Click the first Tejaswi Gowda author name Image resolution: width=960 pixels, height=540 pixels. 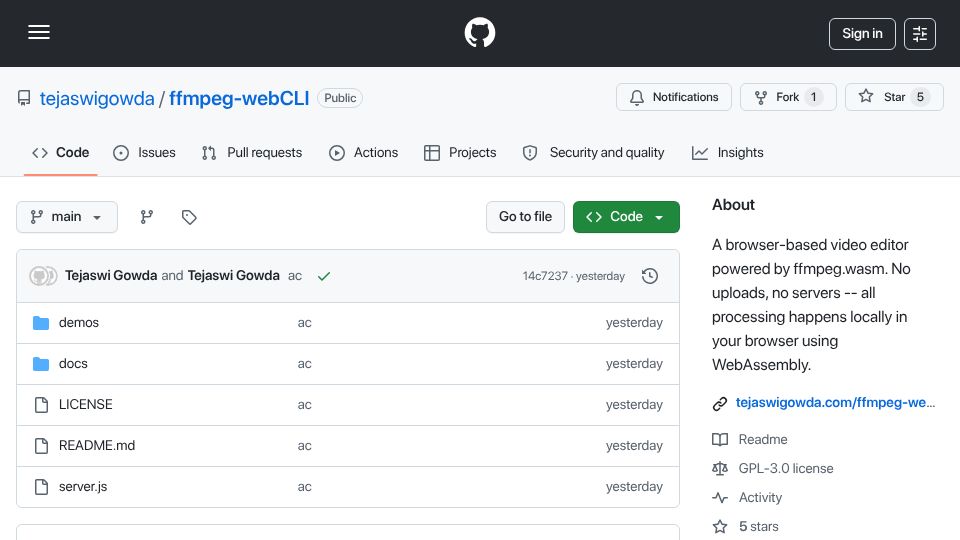coord(111,276)
